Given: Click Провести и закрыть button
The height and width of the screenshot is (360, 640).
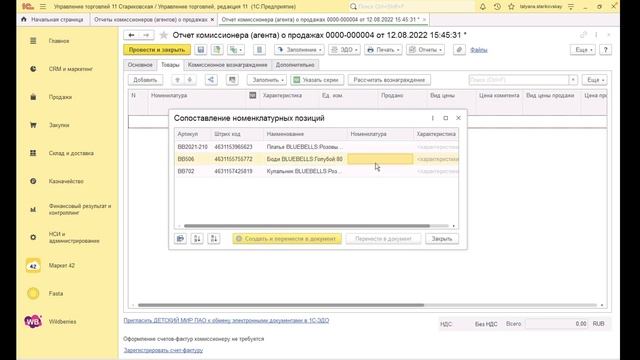Looking at the screenshot, I should tap(157, 50).
